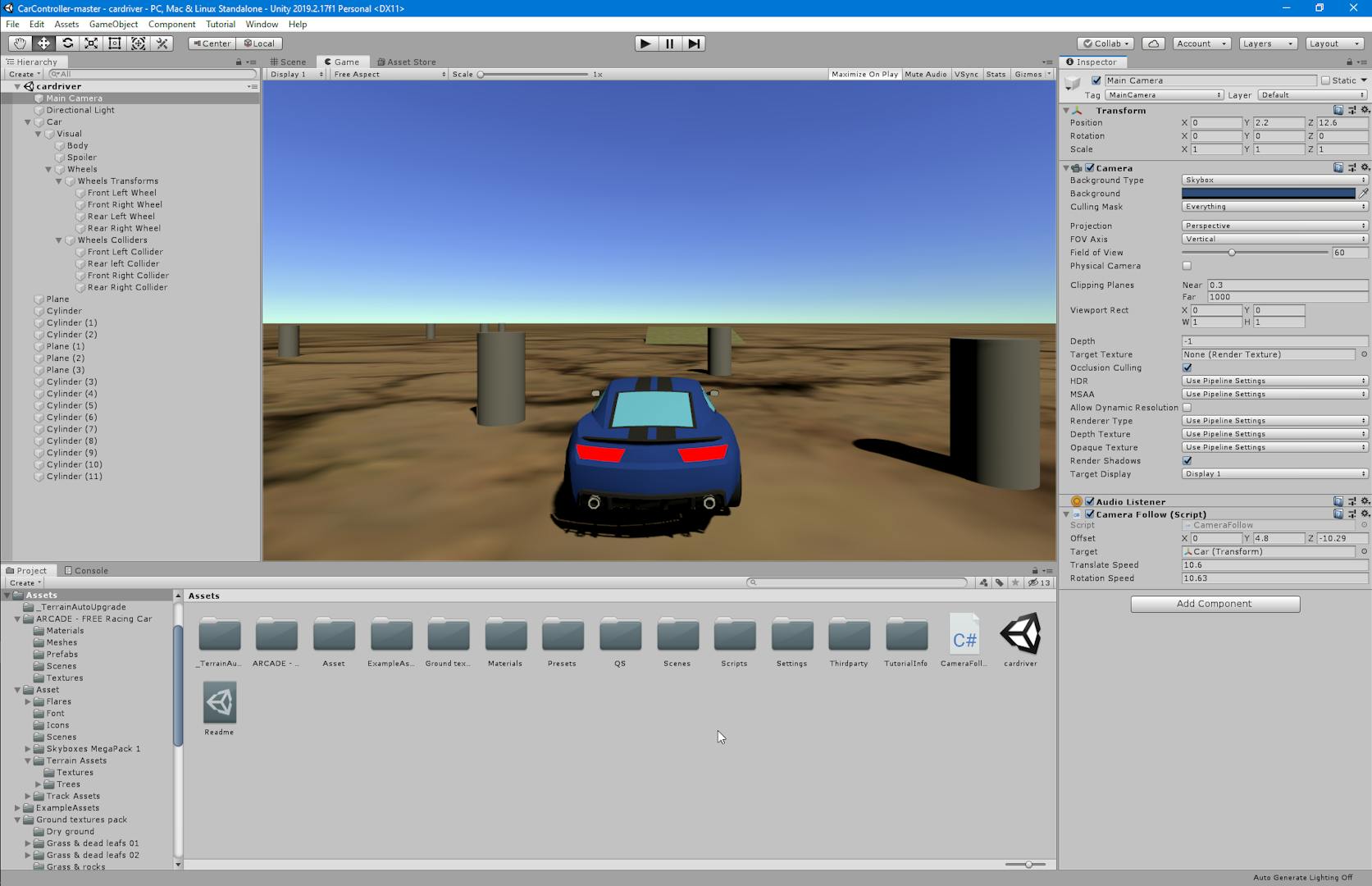1372x886 pixels.
Task: Select the Scale tool
Action: coord(91,43)
